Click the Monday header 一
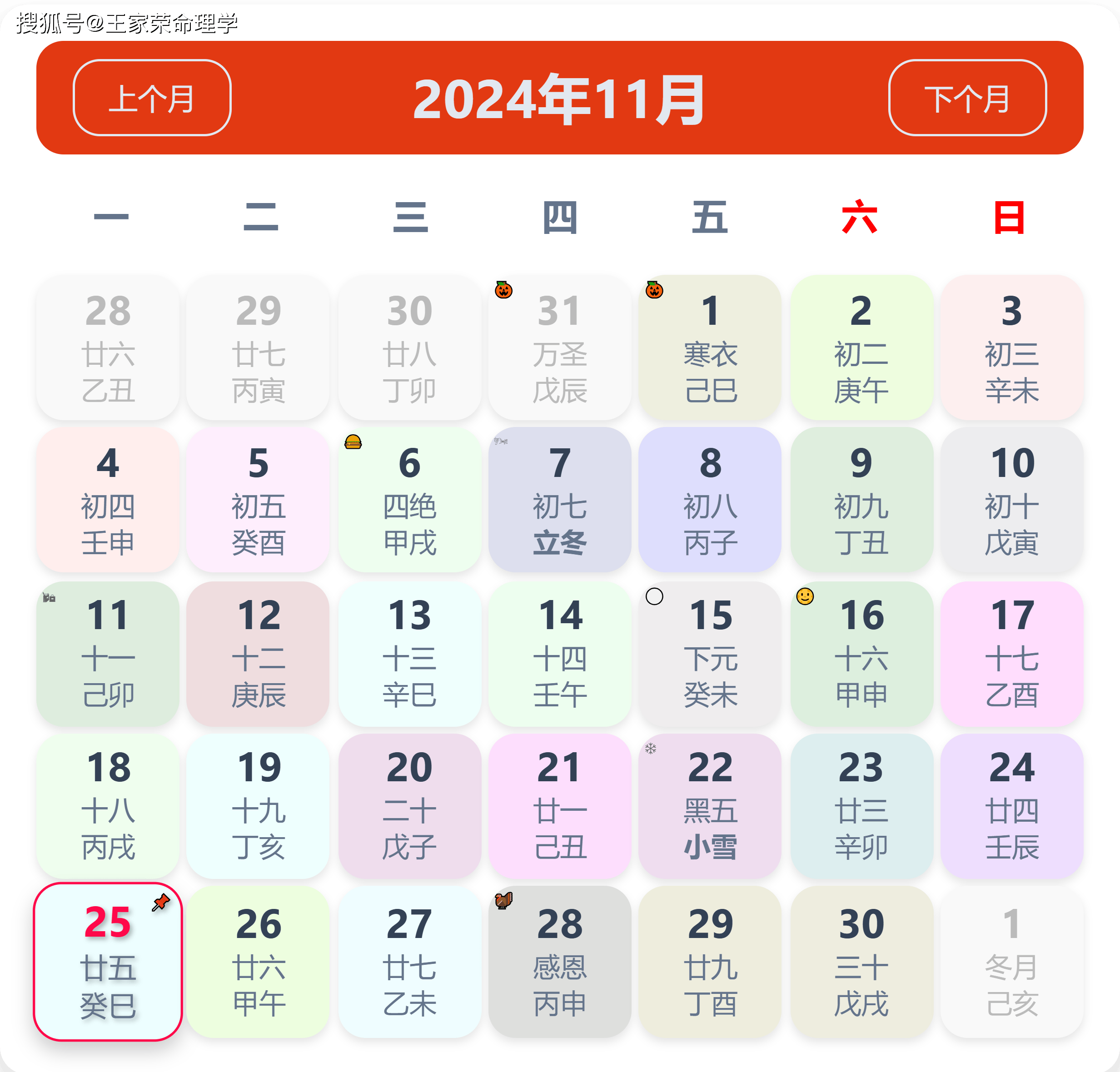1120x1072 pixels. pyautogui.click(x=111, y=217)
